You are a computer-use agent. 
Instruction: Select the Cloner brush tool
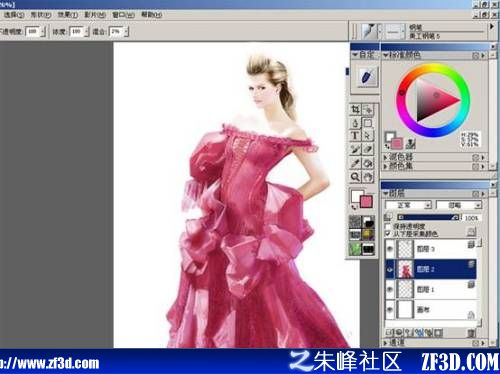(355, 150)
